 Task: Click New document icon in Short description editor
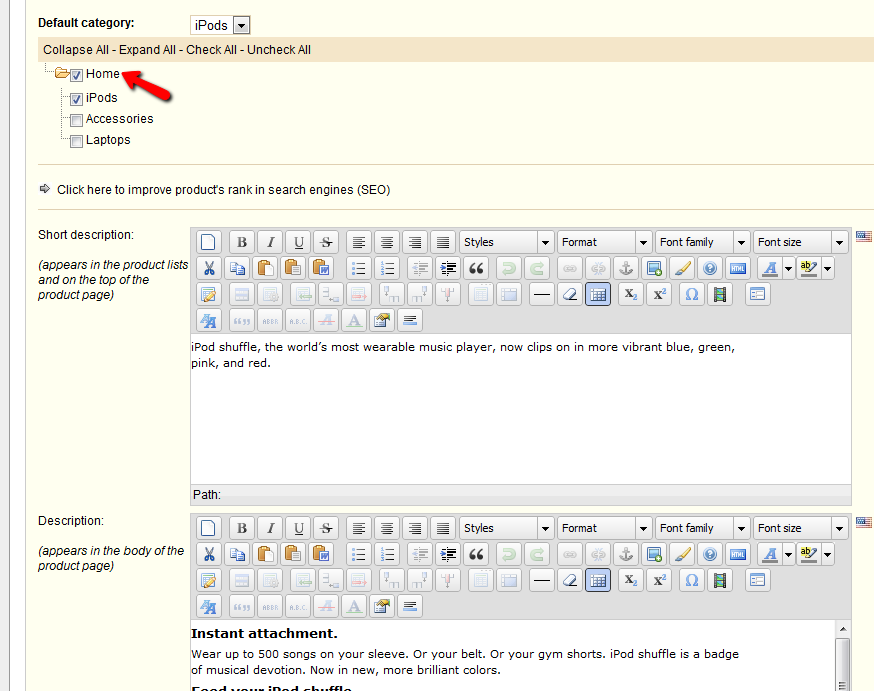pos(208,242)
